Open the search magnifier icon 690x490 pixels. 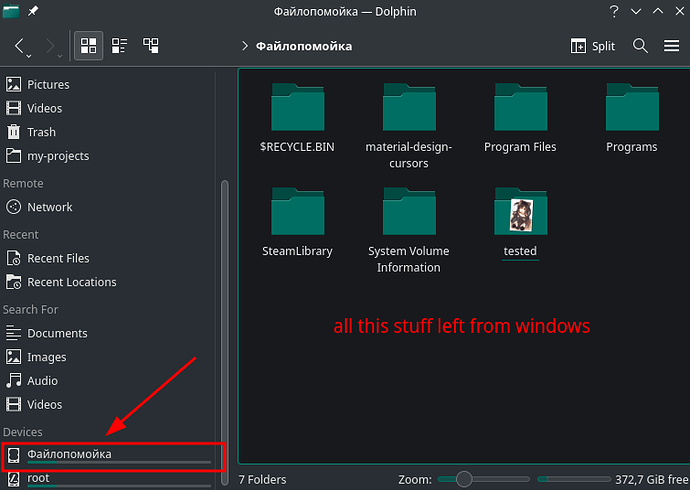pyautogui.click(x=640, y=46)
